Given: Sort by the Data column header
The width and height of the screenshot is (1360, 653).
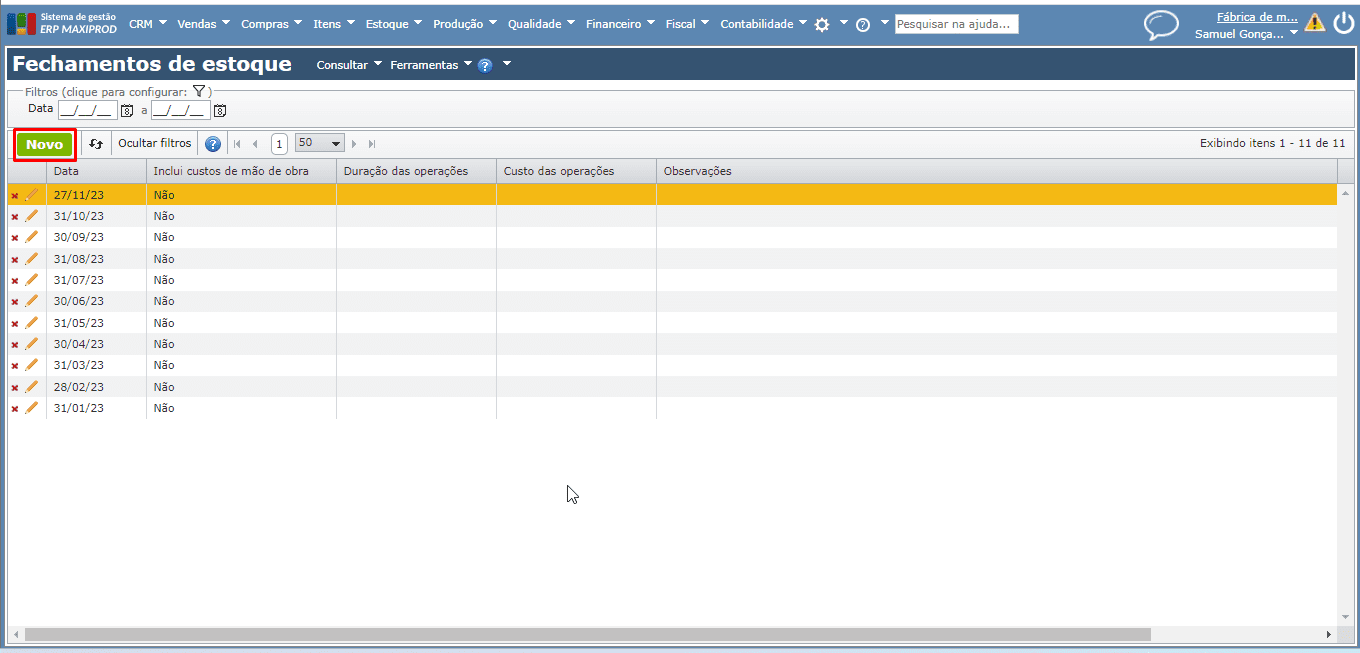Looking at the screenshot, I should [95, 171].
